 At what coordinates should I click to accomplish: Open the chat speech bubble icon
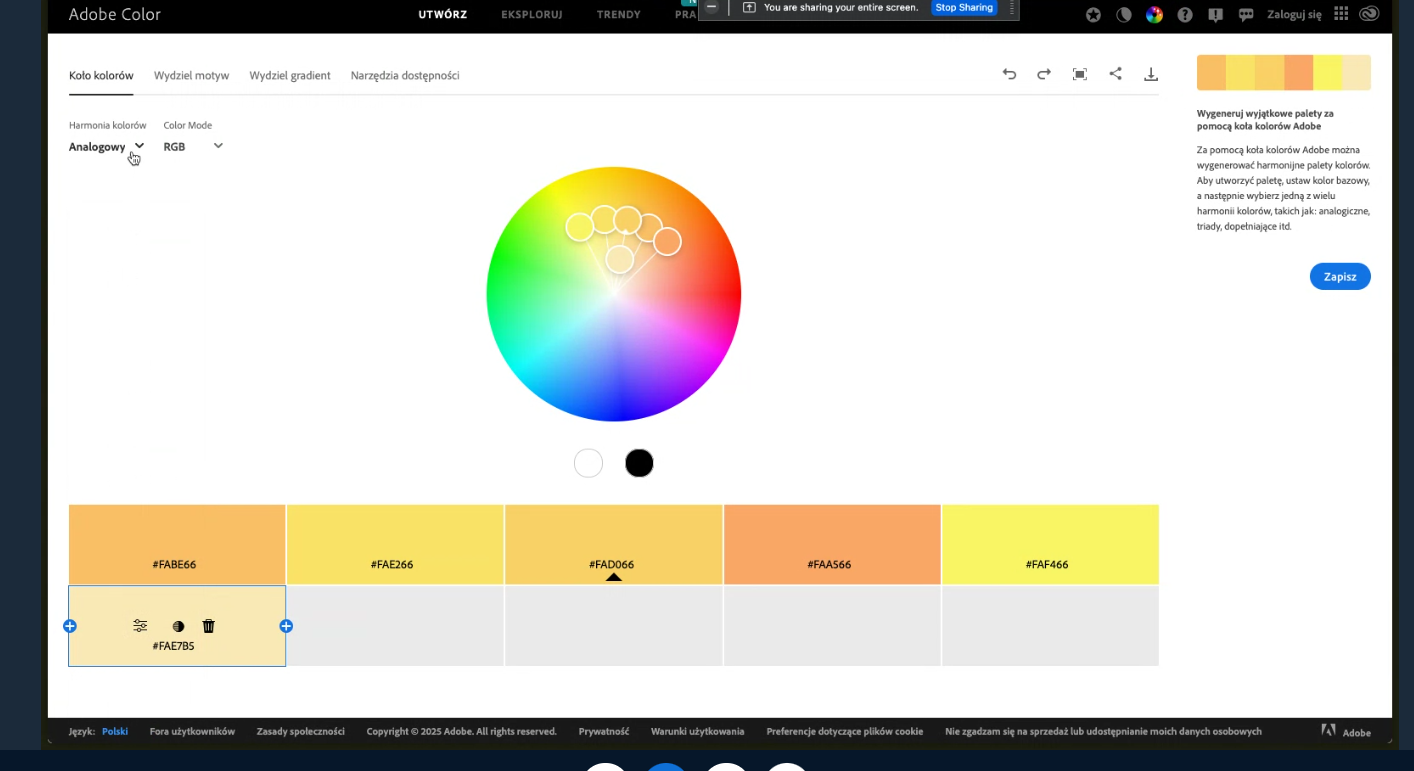[1246, 14]
